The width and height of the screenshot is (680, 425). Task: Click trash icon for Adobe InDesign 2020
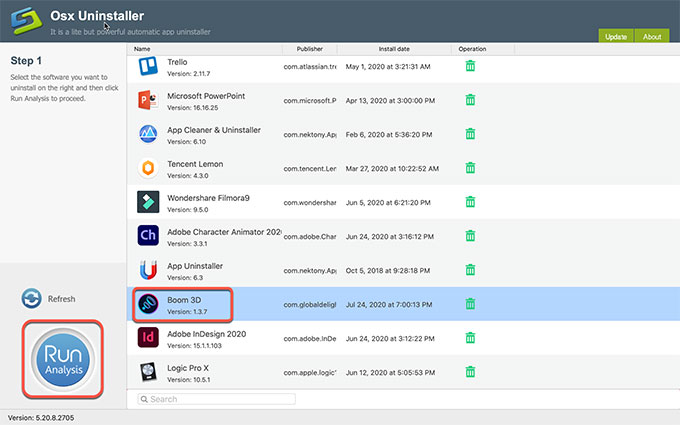[x=470, y=337]
